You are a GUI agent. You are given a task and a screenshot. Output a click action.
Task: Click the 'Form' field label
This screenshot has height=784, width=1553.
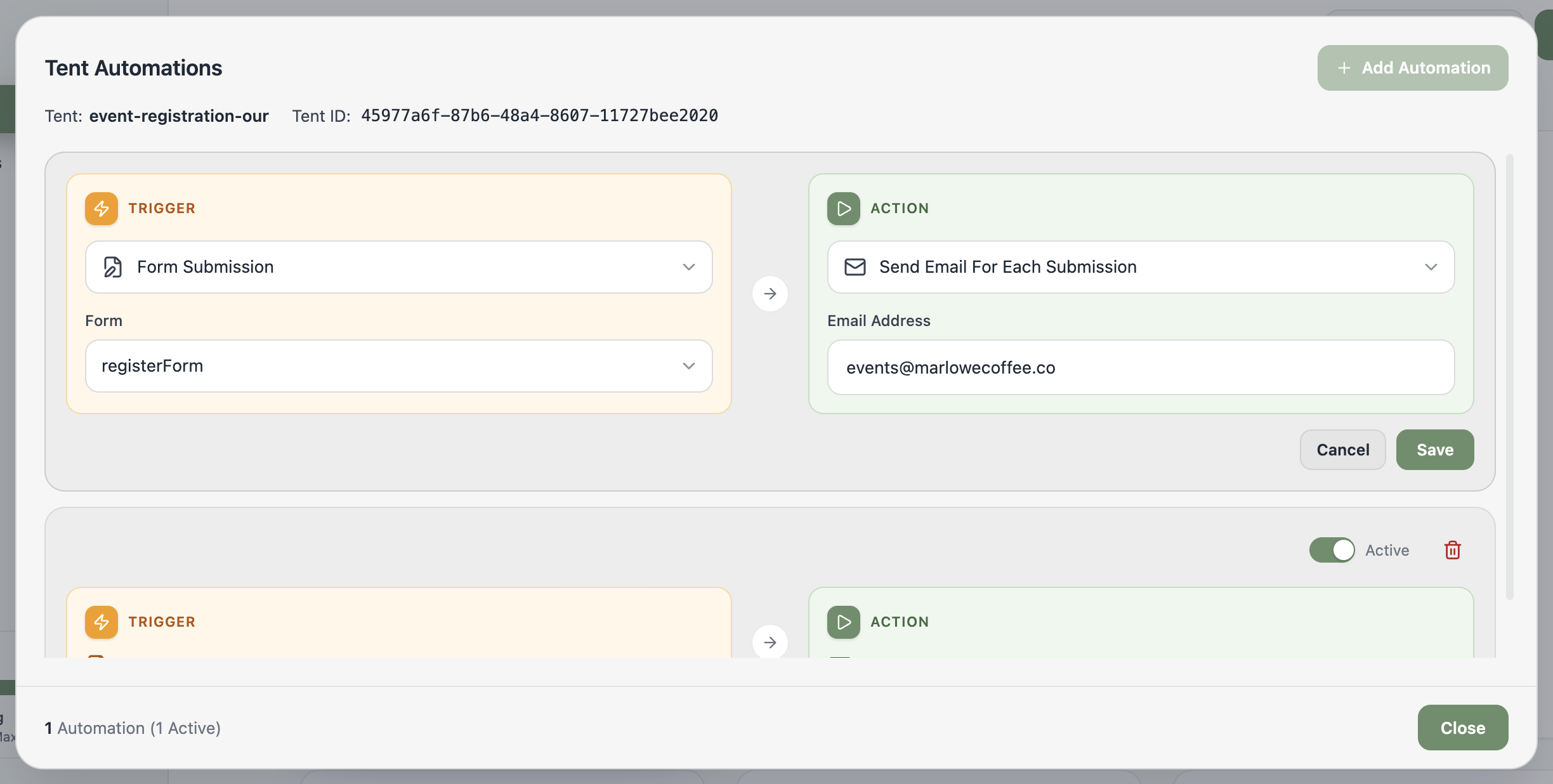(104, 321)
